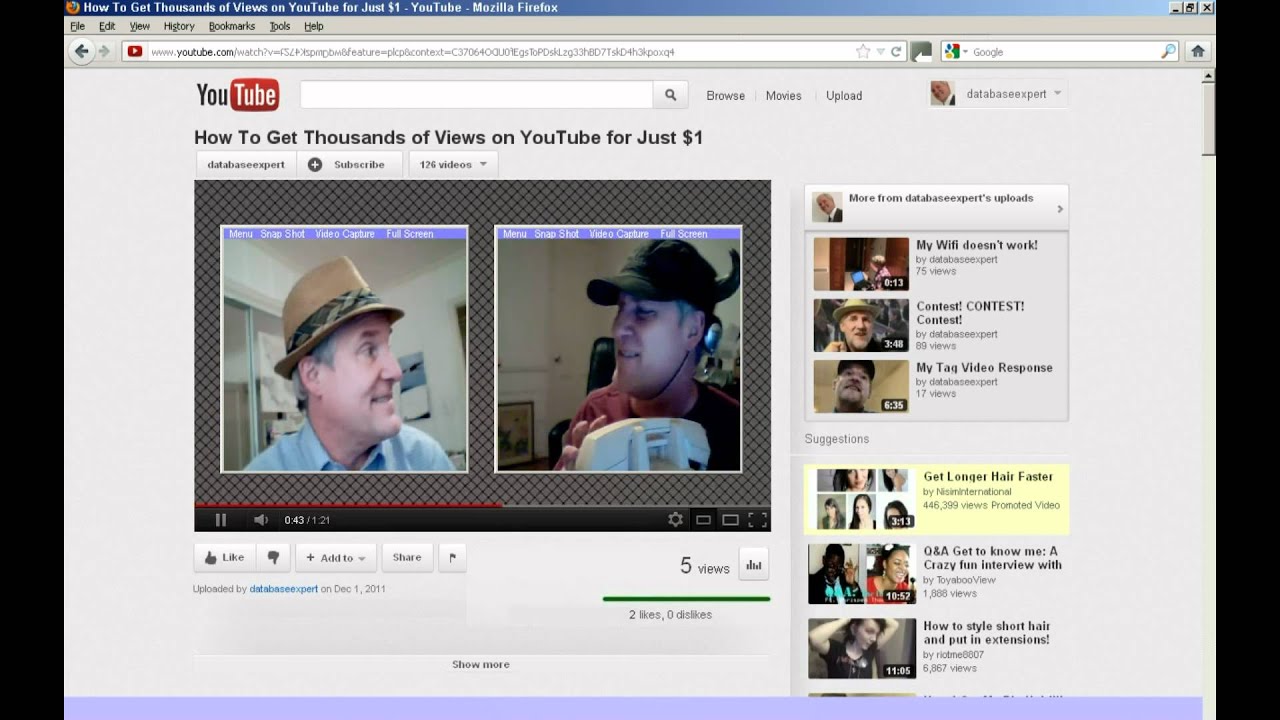Click the NisimInternational channel name
Image resolution: width=1280 pixels, height=720 pixels.
pyautogui.click(x=973, y=492)
